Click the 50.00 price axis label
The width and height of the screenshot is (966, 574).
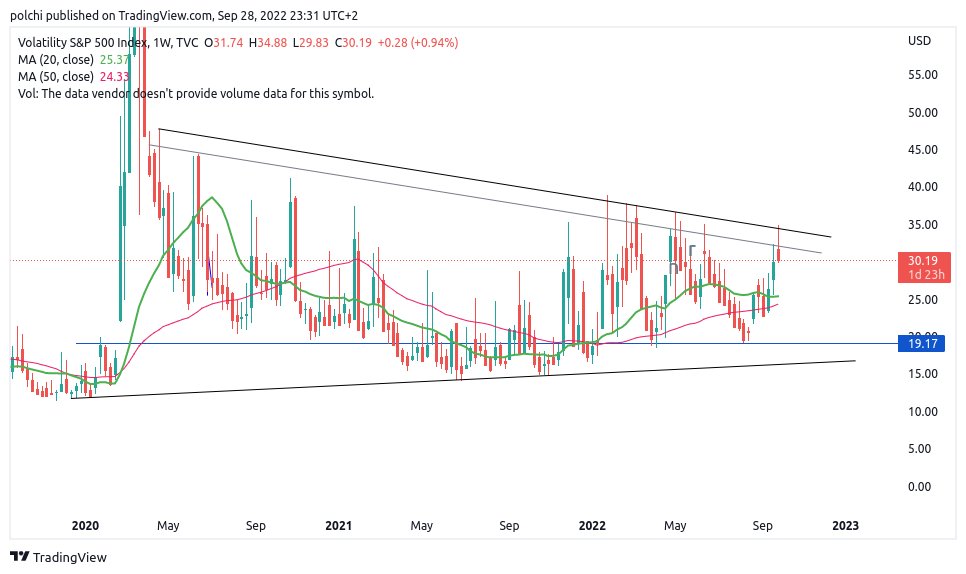(x=923, y=113)
